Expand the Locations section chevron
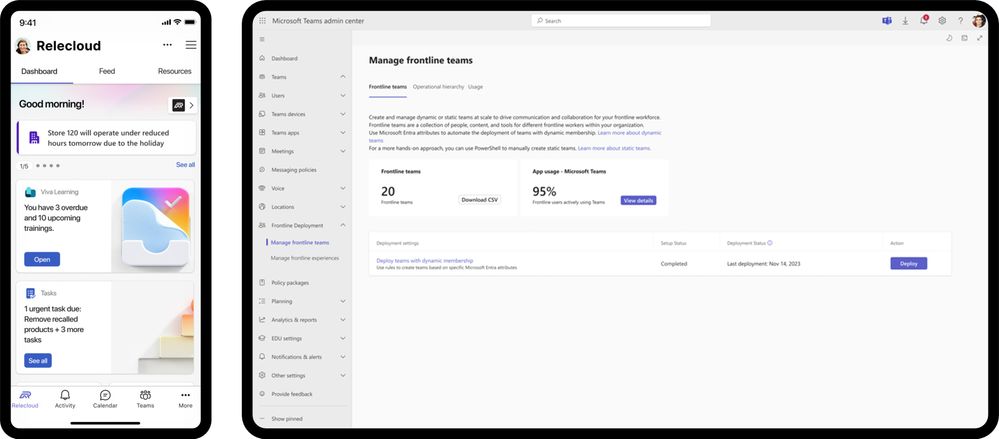This screenshot has width=999, height=439. pyautogui.click(x=343, y=207)
